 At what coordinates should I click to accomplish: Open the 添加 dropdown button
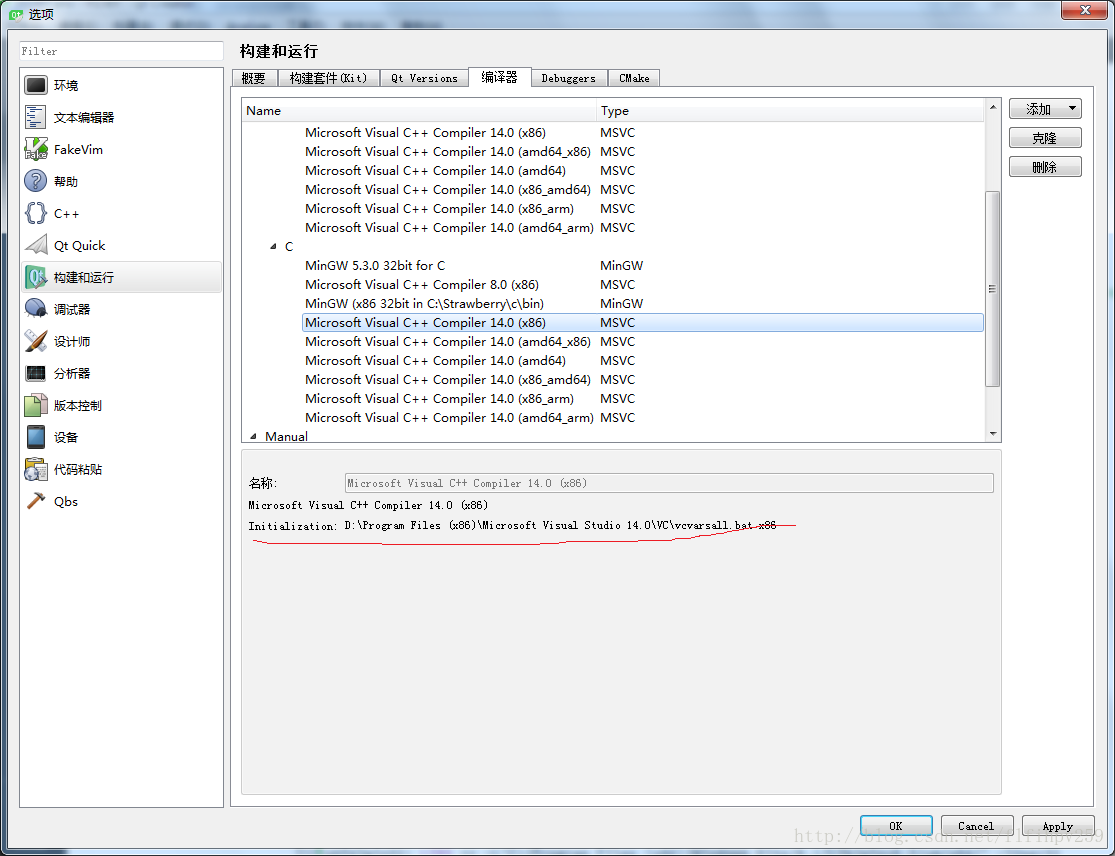pyautogui.click(x=1045, y=109)
